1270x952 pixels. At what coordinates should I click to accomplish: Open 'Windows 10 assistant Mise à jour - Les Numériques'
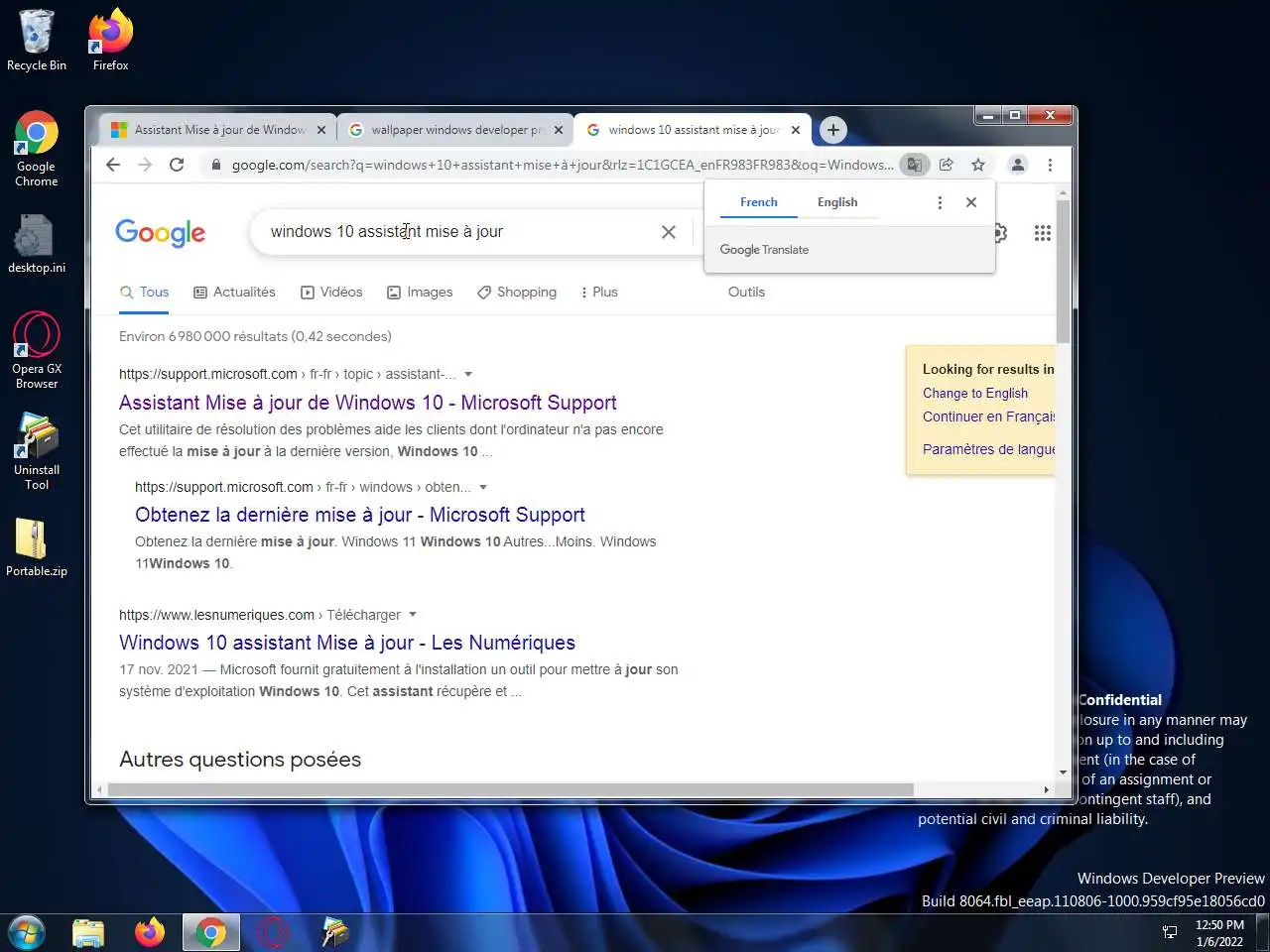pos(347,643)
